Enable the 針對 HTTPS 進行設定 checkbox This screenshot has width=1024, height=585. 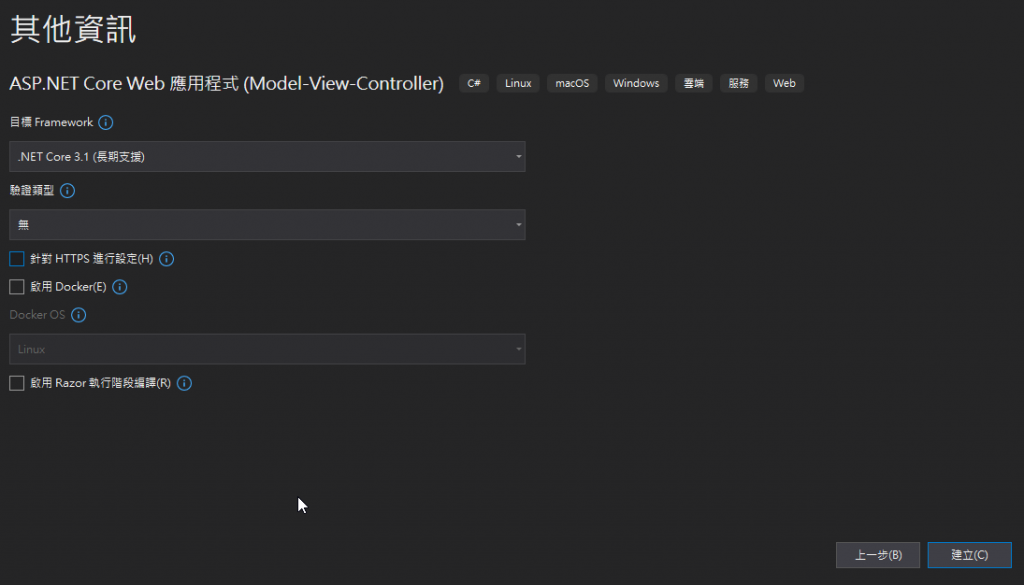(17, 259)
